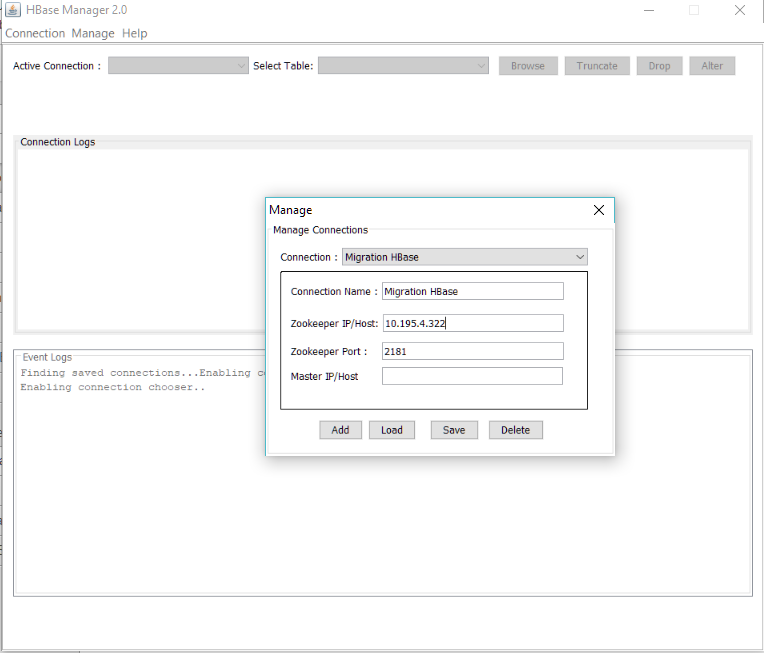
Task: Click the Zookeeper Port field
Action: tap(473, 351)
